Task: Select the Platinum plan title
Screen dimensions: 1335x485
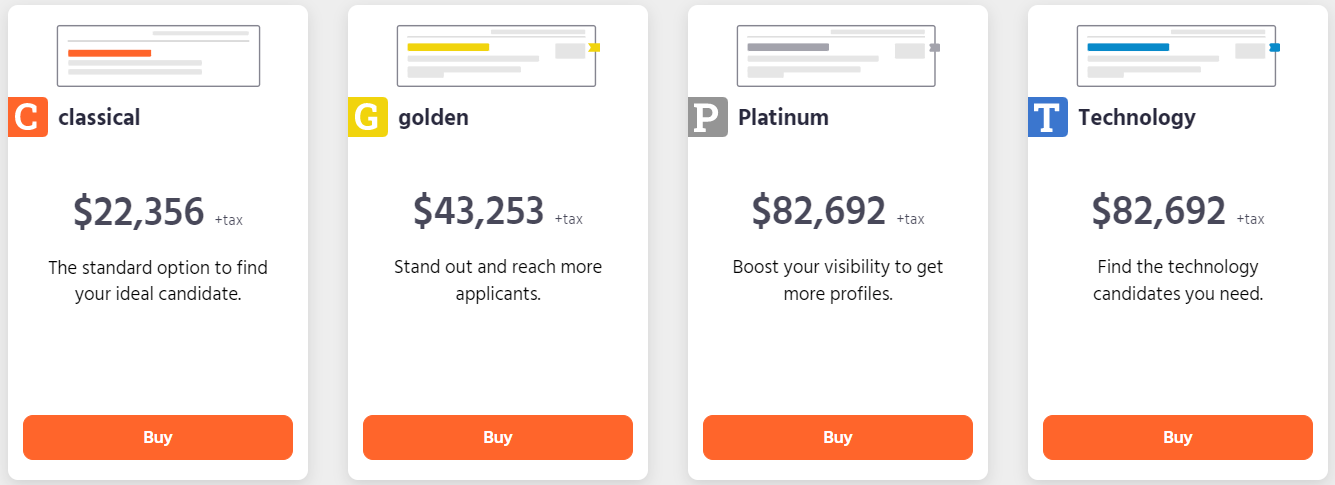Action: coord(783,117)
